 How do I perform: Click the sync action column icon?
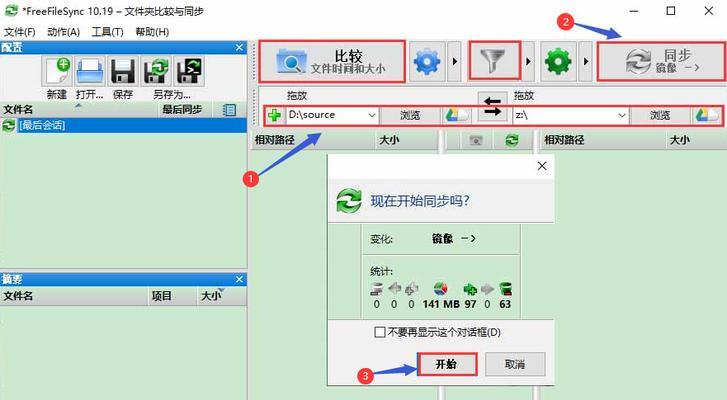tap(512, 140)
